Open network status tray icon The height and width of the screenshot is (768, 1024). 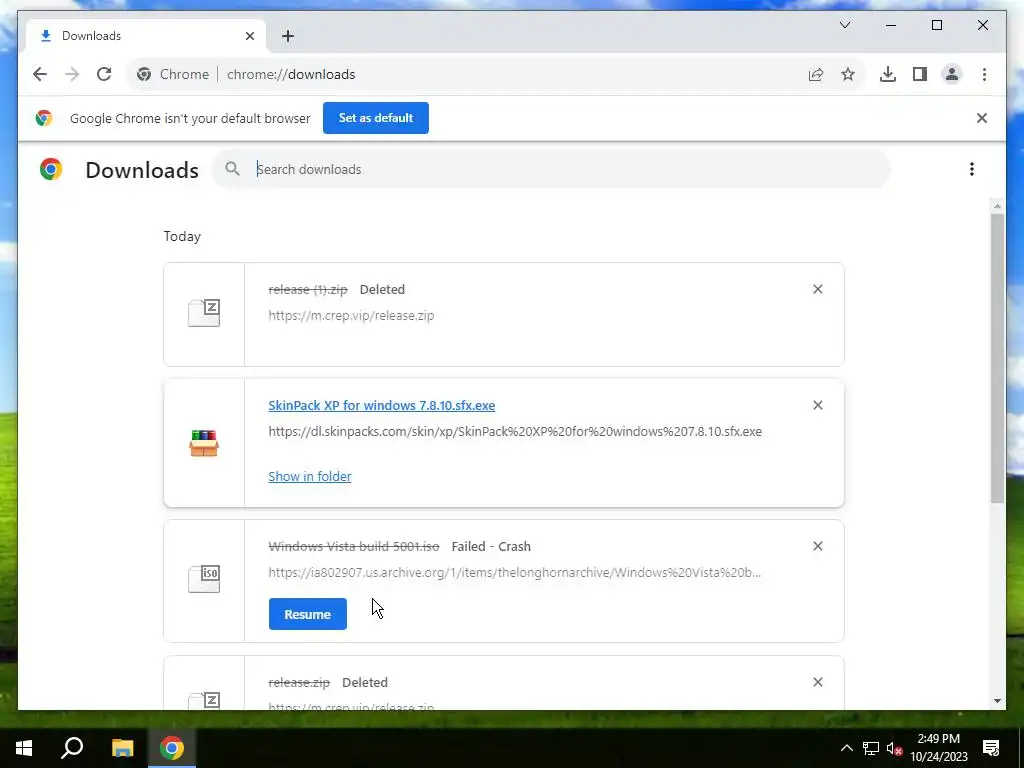click(x=871, y=748)
